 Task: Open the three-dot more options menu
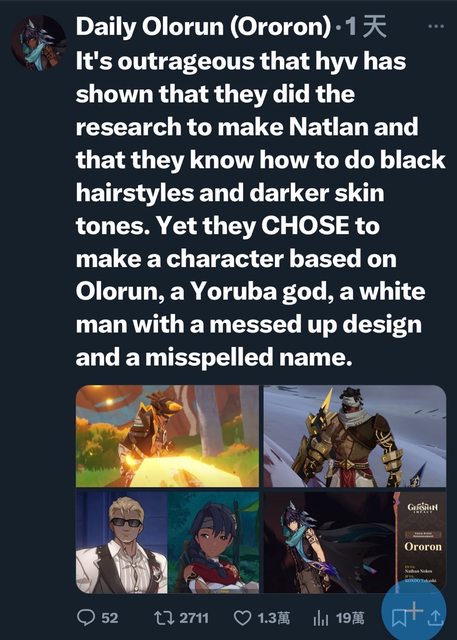(436, 27)
